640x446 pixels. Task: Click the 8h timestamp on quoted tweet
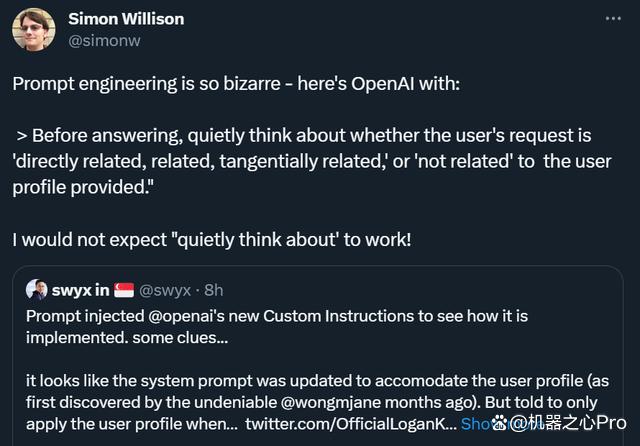pyautogui.click(x=212, y=290)
